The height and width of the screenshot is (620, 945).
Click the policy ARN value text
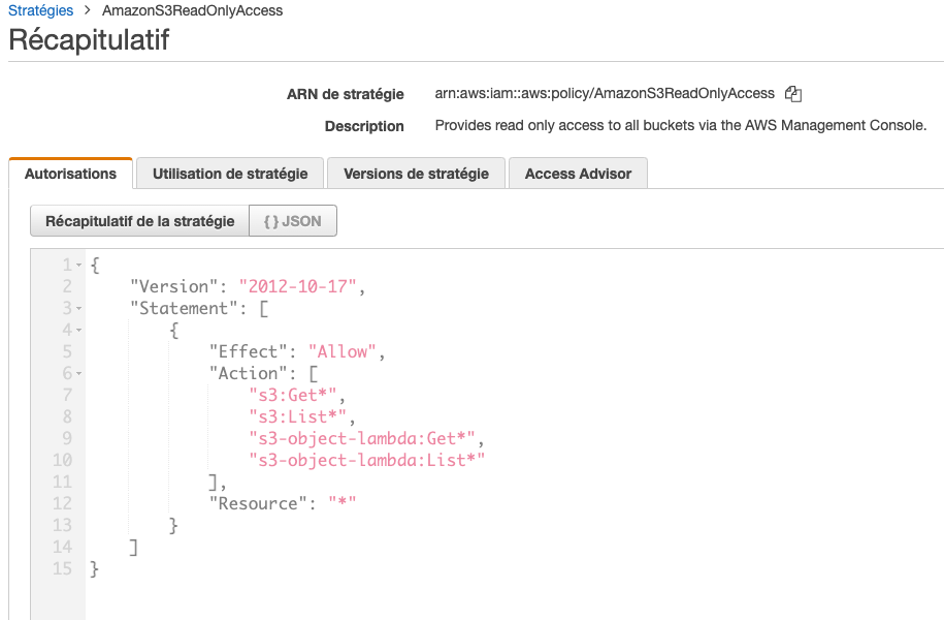point(604,93)
